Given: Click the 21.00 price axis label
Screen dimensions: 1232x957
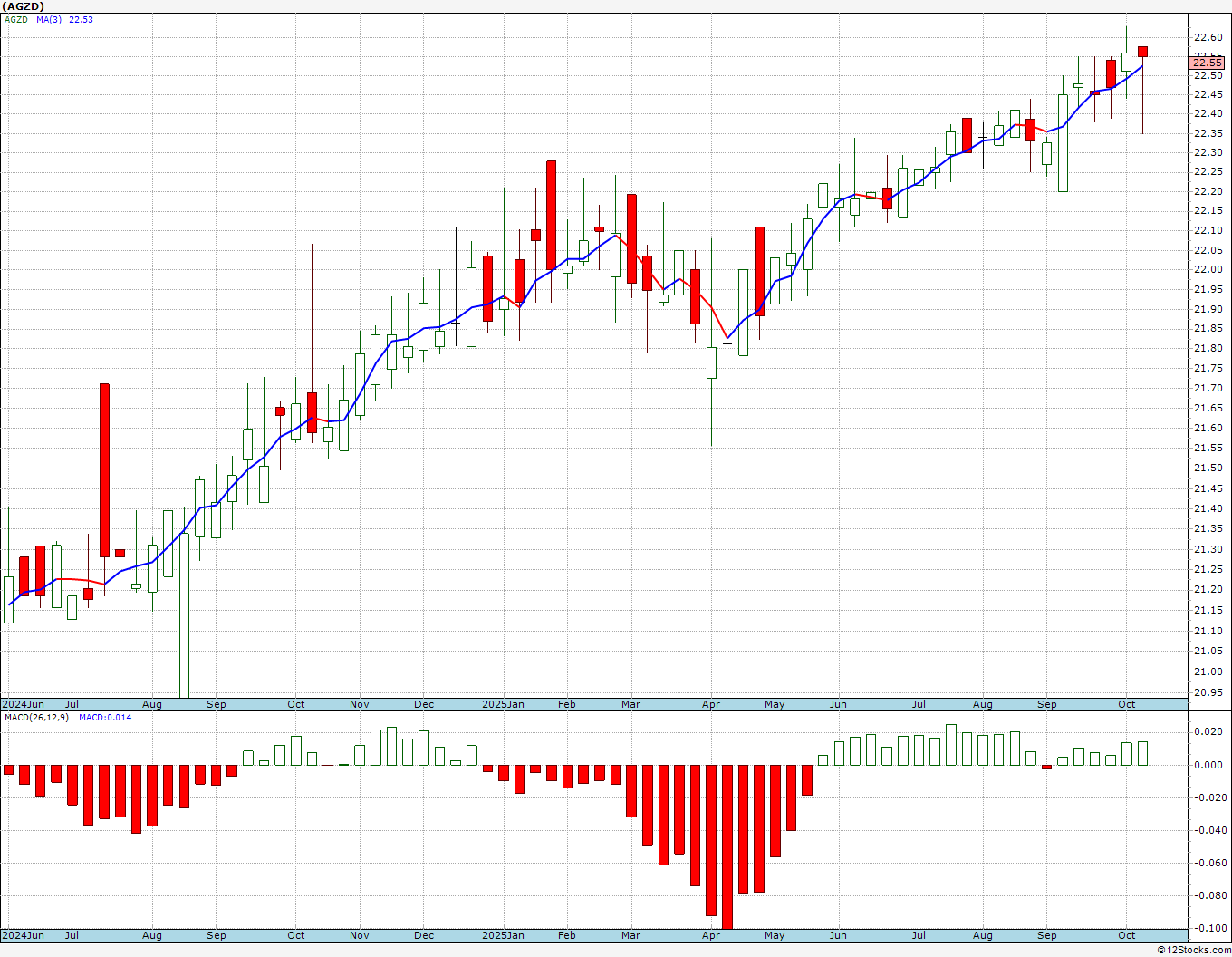Looking at the screenshot, I should [1208, 672].
